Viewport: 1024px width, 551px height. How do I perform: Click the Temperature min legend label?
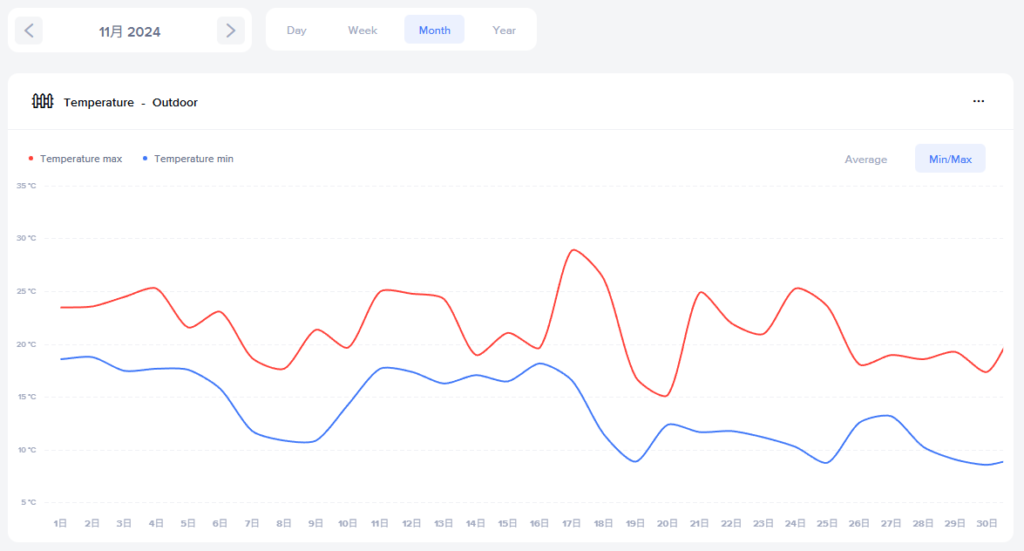pyautogui.click(x=194, y=158)
